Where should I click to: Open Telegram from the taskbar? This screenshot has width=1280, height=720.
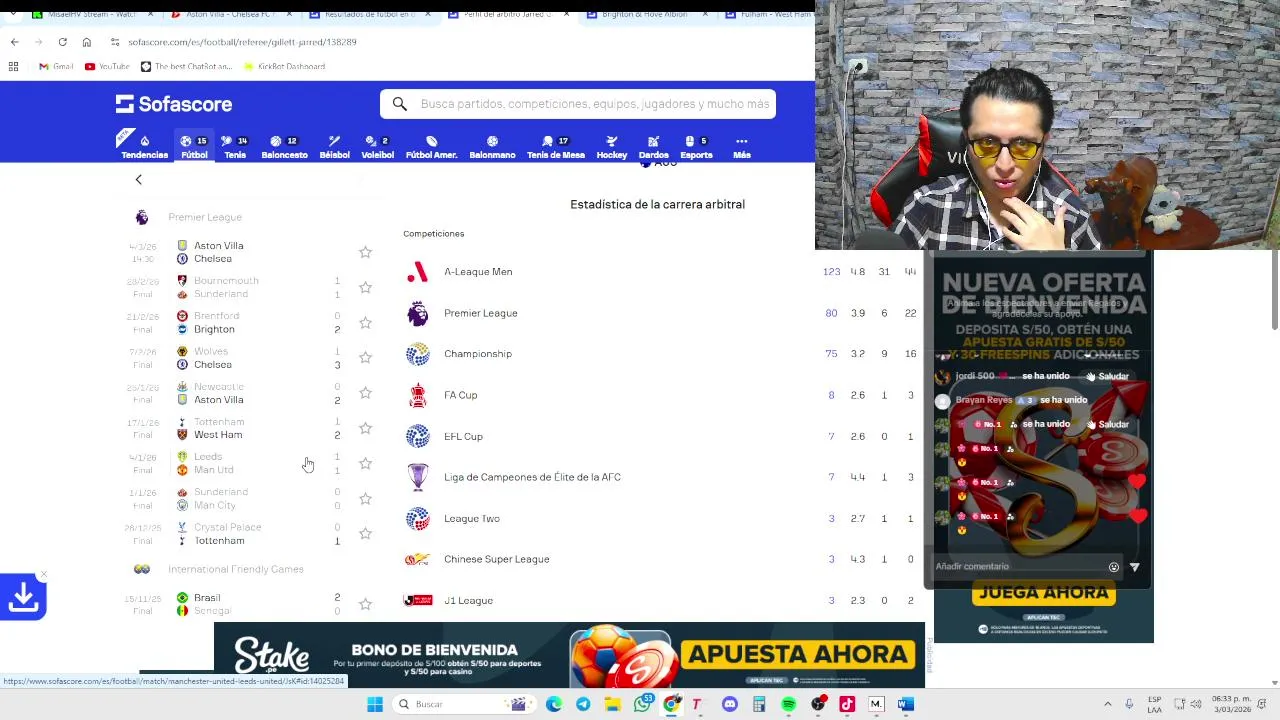(x=583, y=704)
